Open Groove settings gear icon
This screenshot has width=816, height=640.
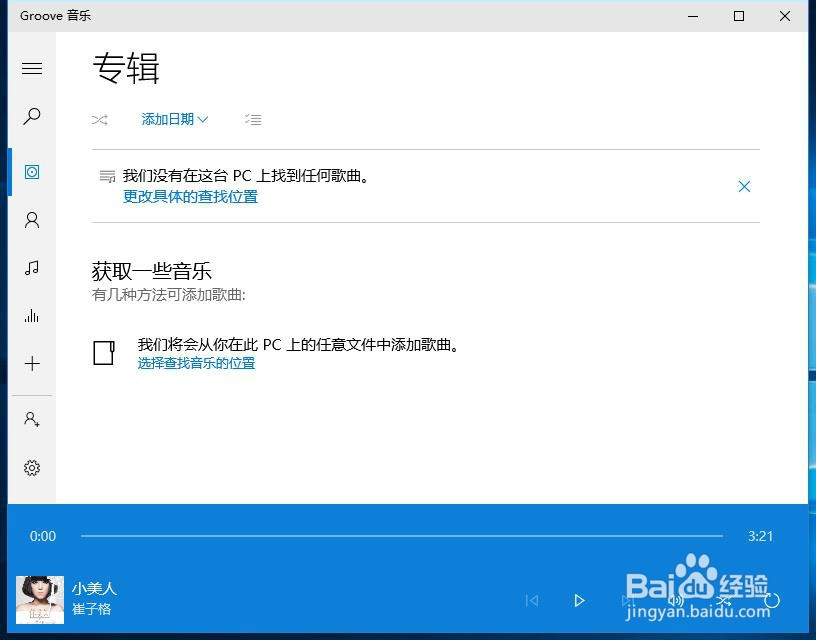(32, 468)
